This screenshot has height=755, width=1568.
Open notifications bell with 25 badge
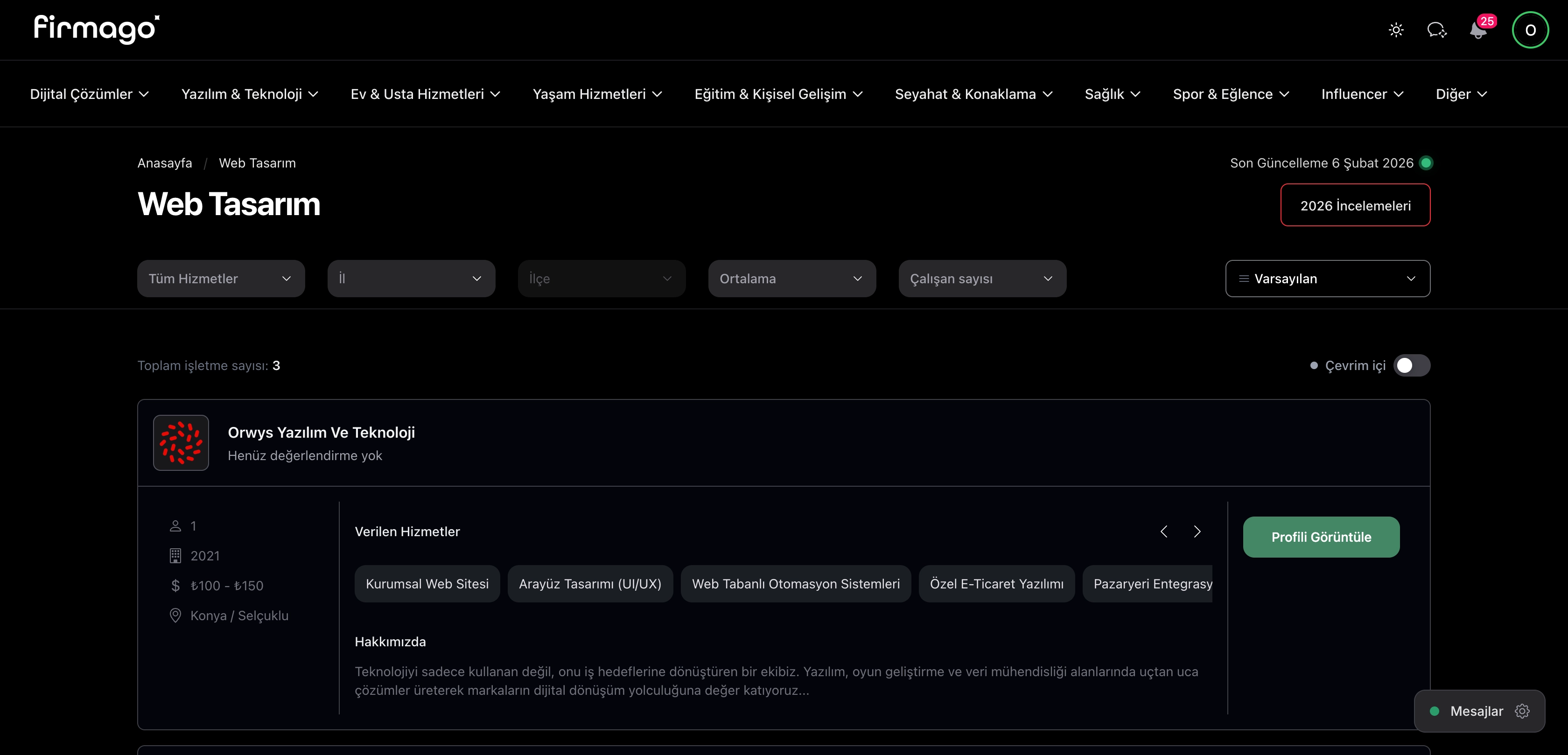pos(1478,30)
